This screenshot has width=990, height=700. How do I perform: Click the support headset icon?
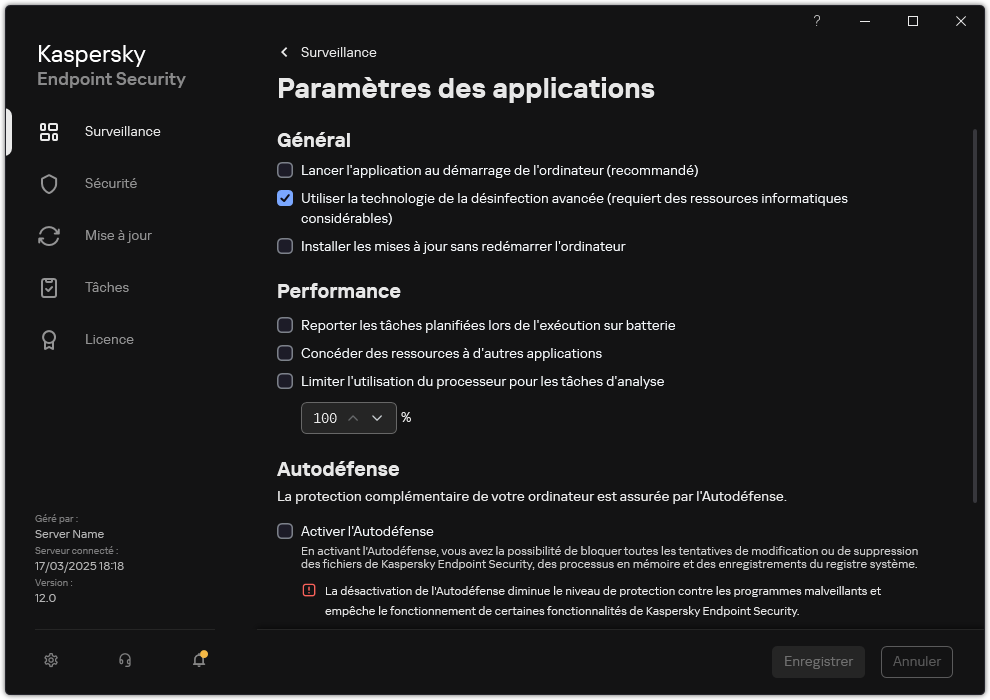pos(123,660)
